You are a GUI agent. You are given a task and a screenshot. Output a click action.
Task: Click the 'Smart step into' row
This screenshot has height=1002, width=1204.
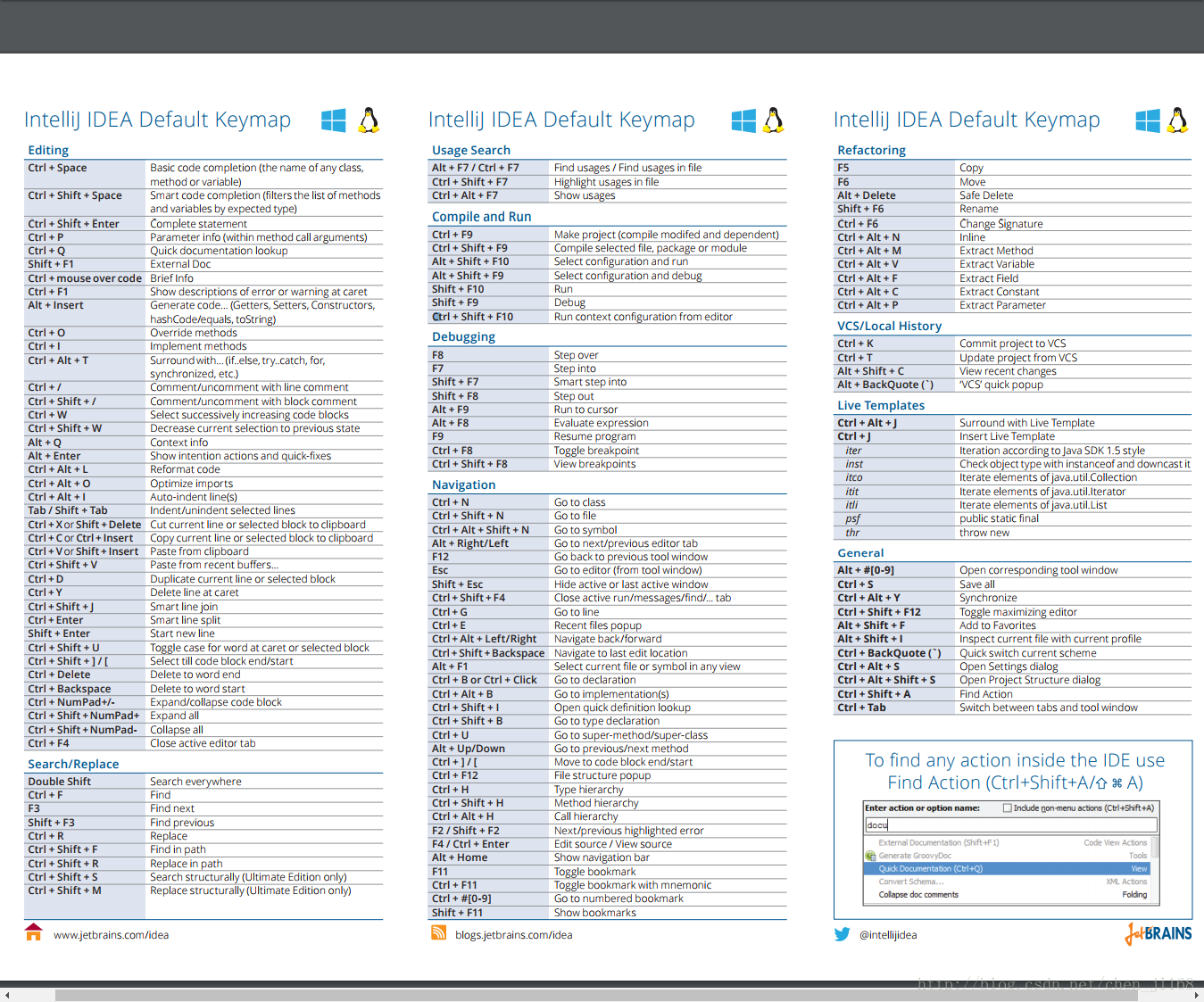coord(609,382)
